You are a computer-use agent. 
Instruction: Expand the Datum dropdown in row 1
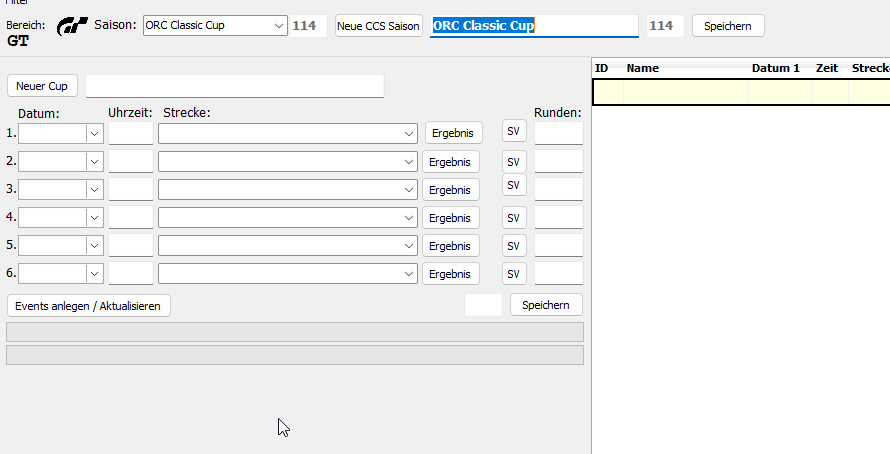point(94,133)
